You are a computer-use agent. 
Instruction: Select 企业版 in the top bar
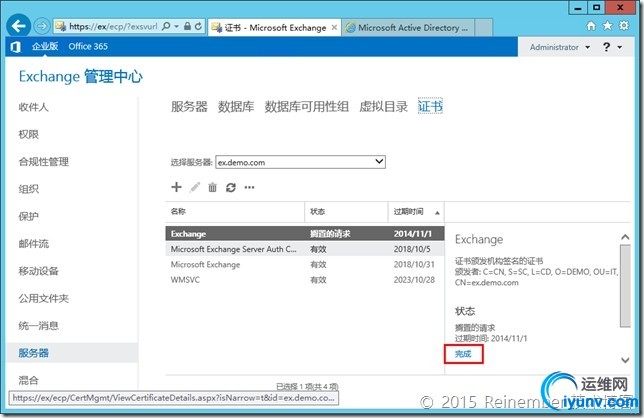[45, 46]
